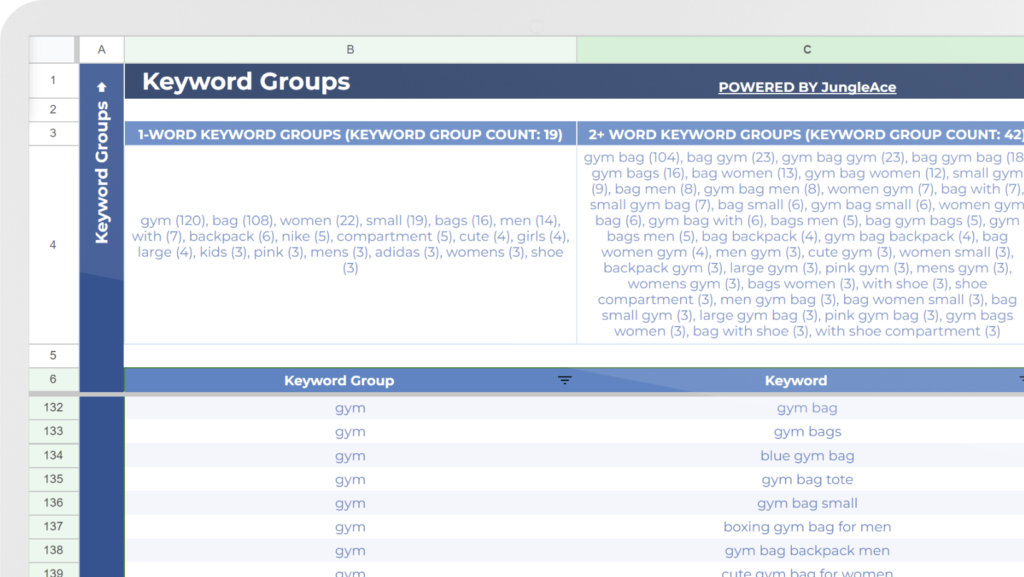The height and width of the screenshot is (577, 1024).
Task: Select the 2+ word keyword groups header cell
Action: pyautogui.click(x=800, y=134)
